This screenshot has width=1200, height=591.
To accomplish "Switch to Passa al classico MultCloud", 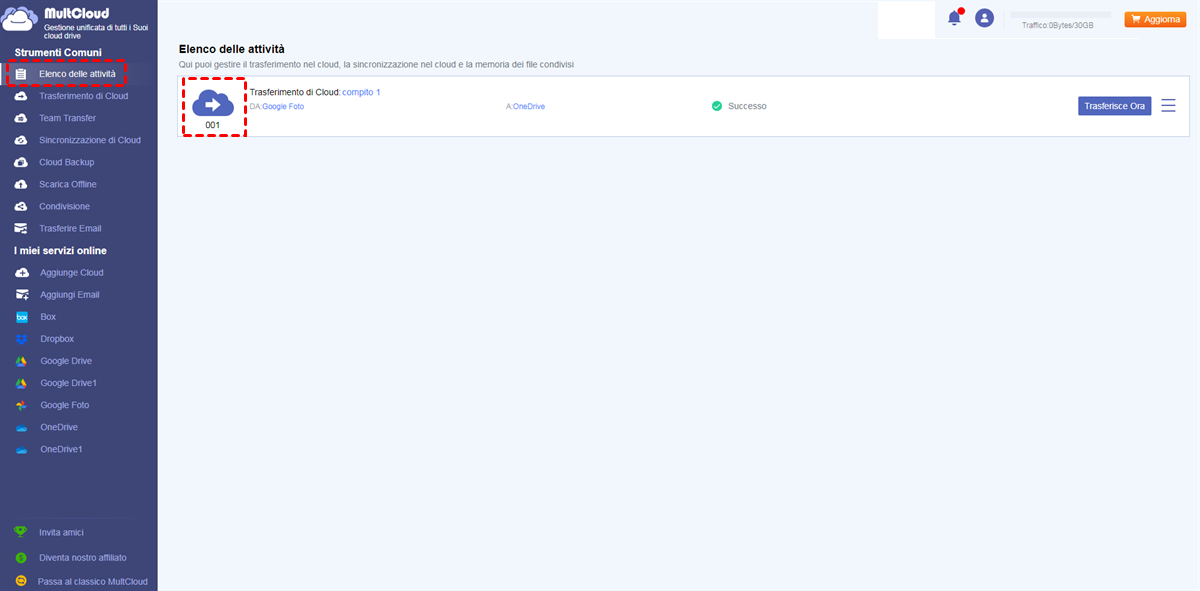I will [93, 581].
